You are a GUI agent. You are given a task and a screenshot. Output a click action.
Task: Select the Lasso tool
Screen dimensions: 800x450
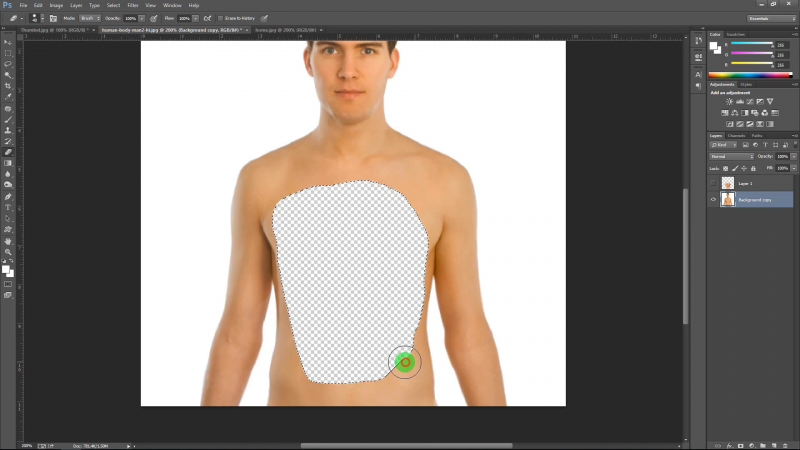[8, 64]
